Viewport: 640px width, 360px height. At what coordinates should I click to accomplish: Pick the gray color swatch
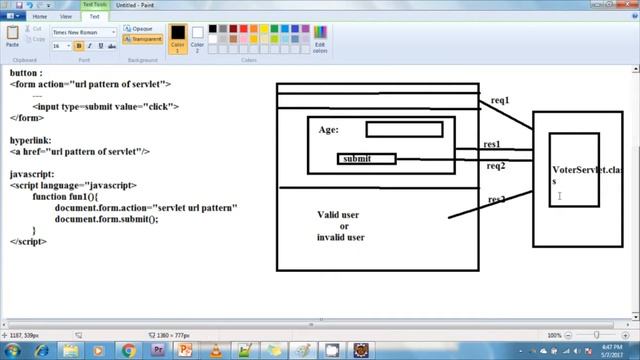click(x=223, y=29)
